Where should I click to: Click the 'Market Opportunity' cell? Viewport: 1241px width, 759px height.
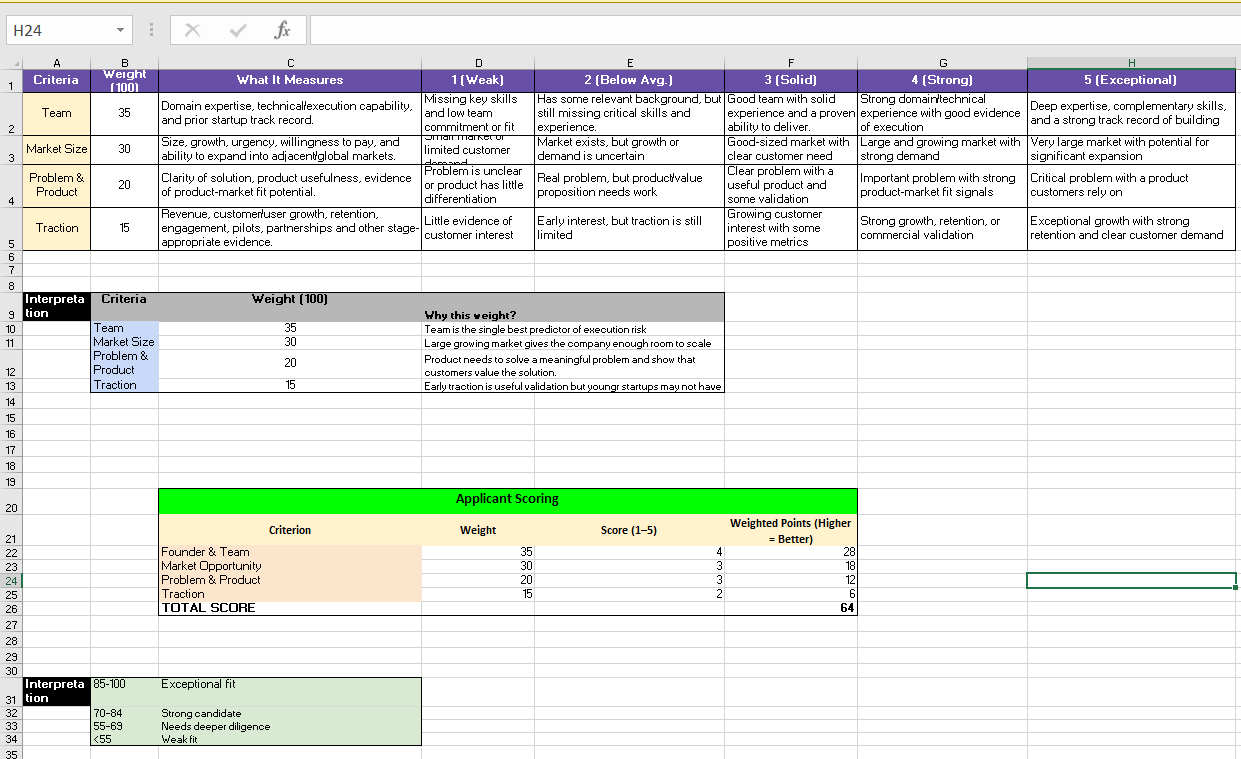[x=290, y=566]
